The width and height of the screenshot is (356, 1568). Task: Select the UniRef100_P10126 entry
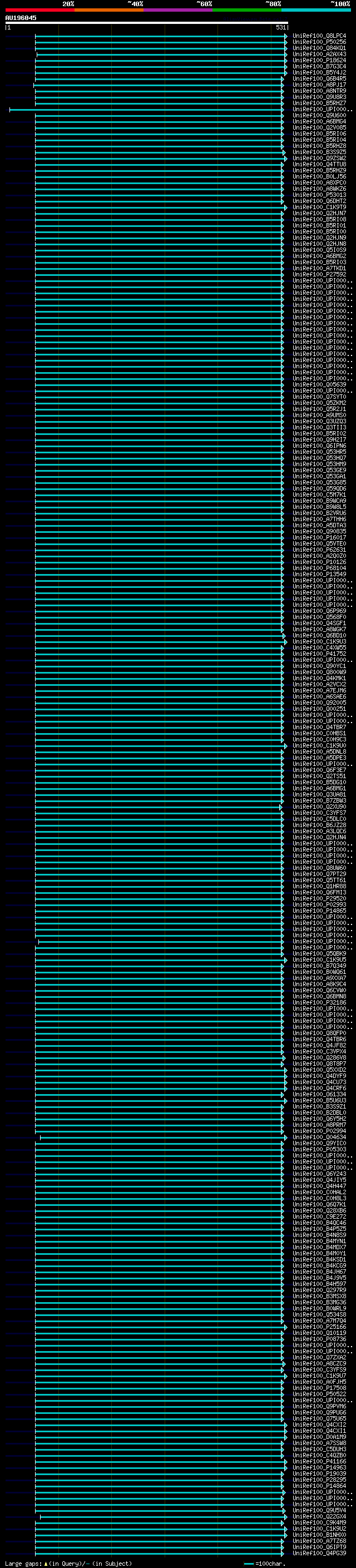319,562
